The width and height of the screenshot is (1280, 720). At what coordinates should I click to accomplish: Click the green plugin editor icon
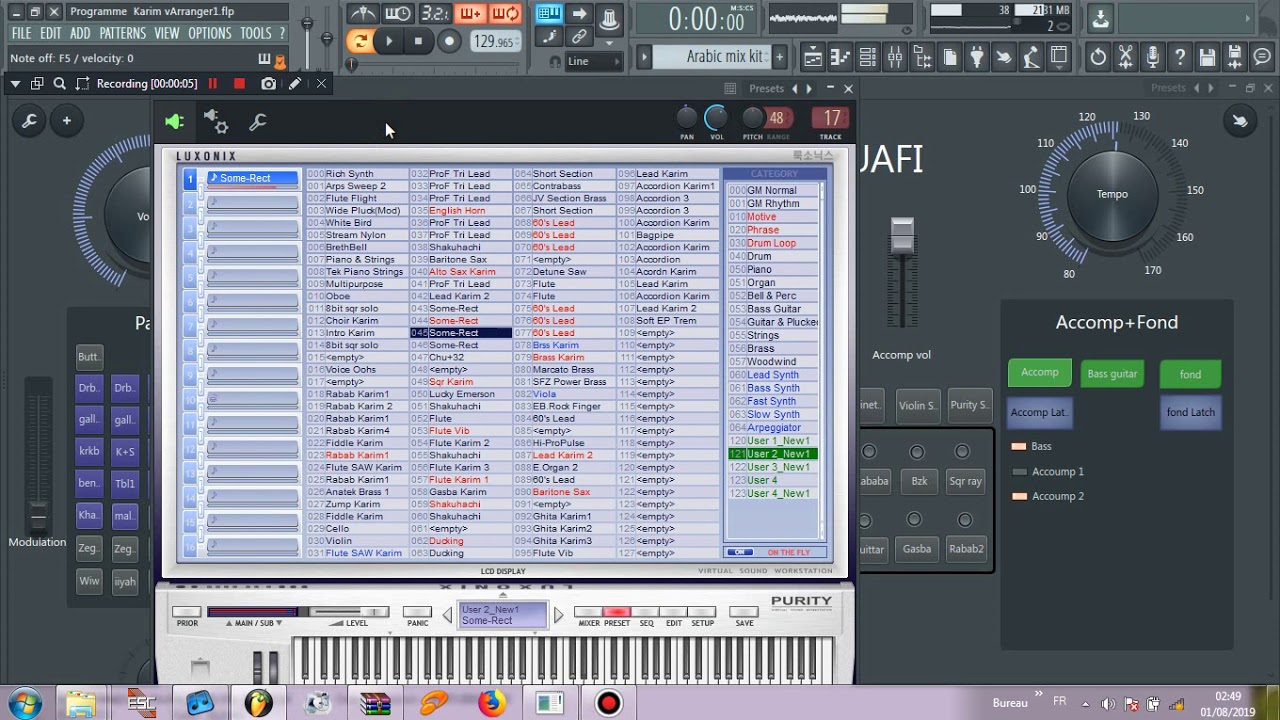coord(175,122)
